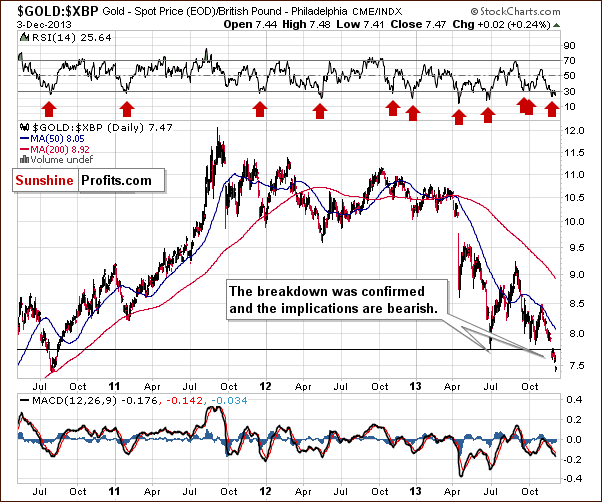
Task: Click the 3-Dec-2013 date label
Action: pos(44,25)
